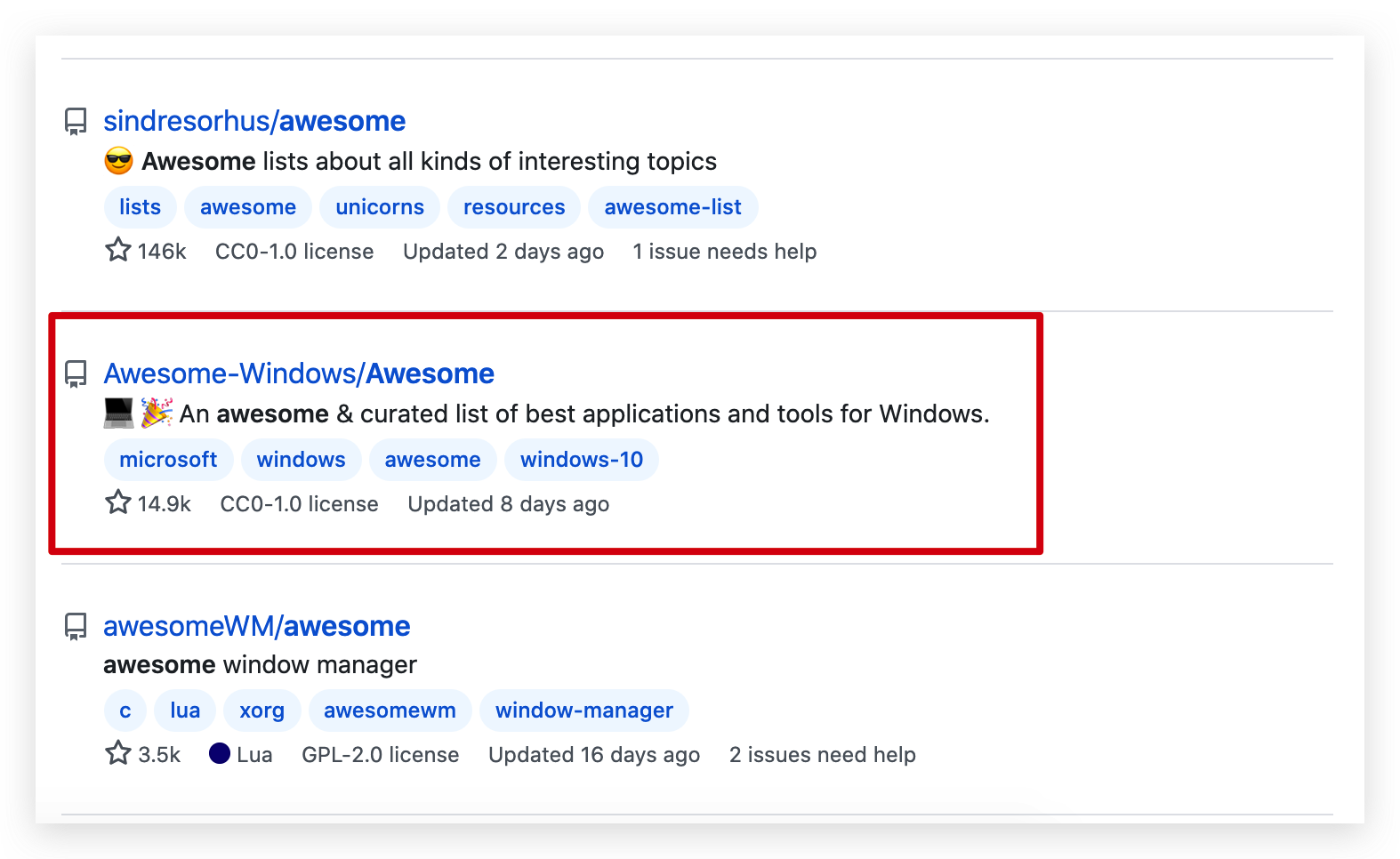Open the "2 issues need help" link

coord(823,755)
